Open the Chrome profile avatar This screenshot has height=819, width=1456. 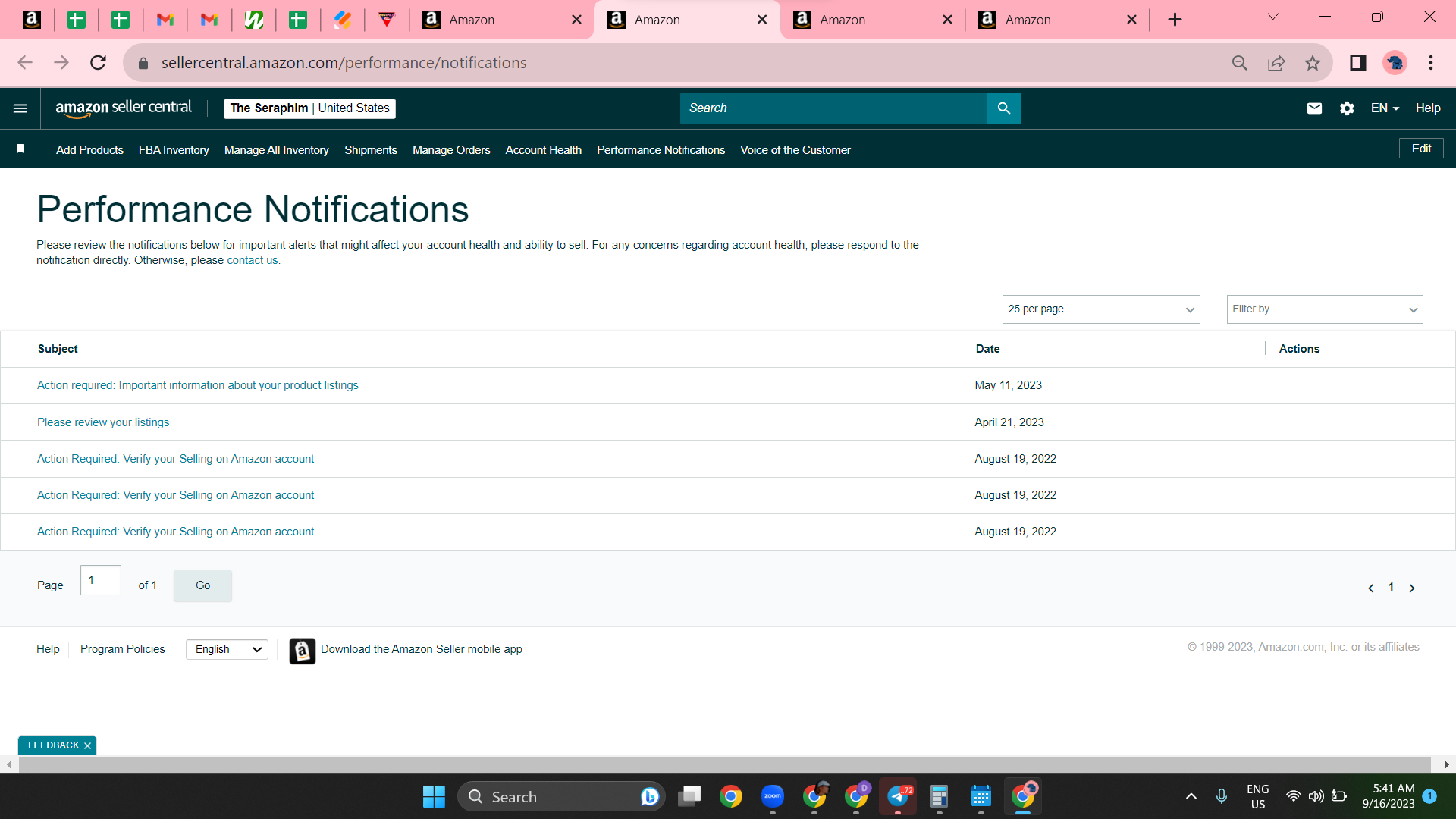pos(1395,63)
